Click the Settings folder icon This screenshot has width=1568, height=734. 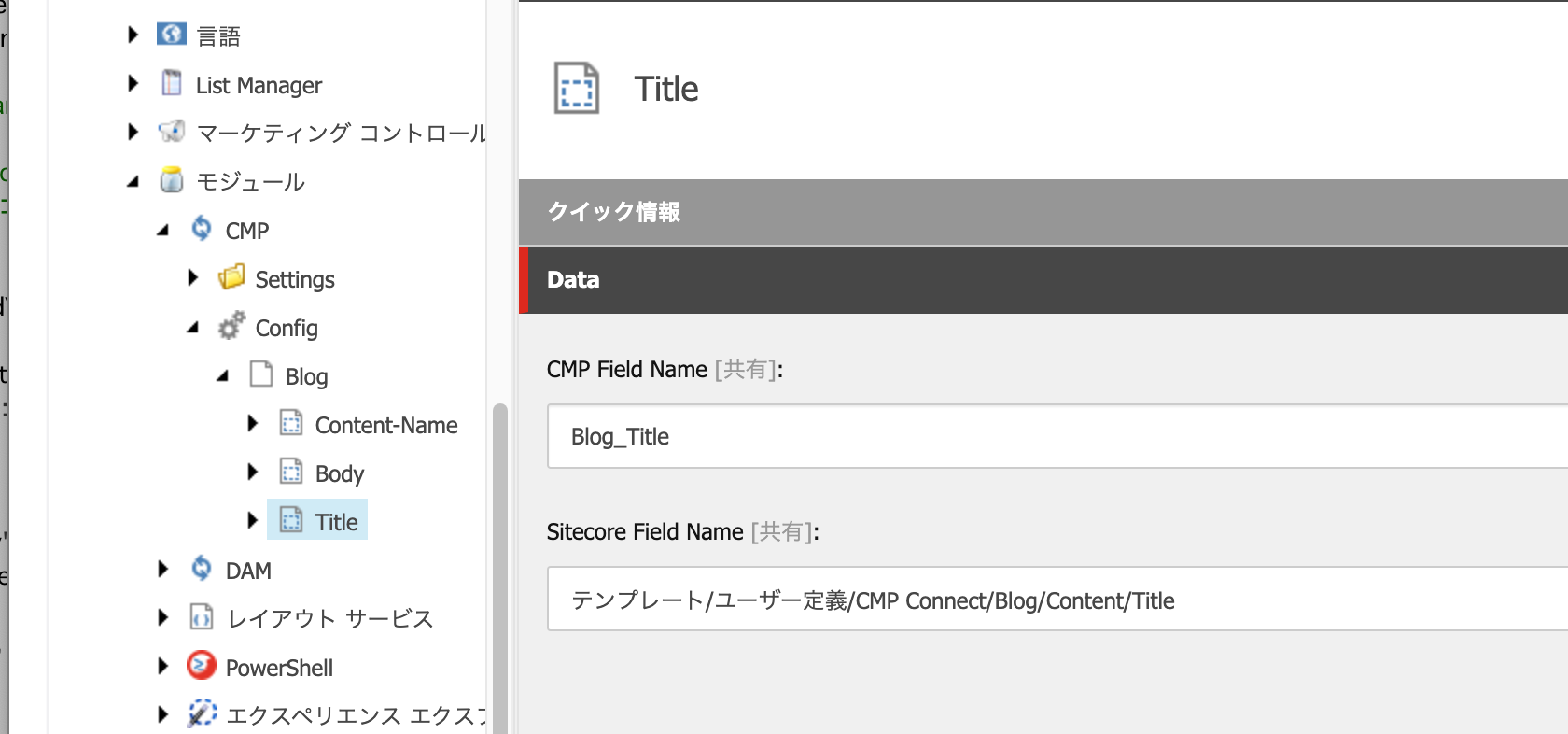click(231, 277)
